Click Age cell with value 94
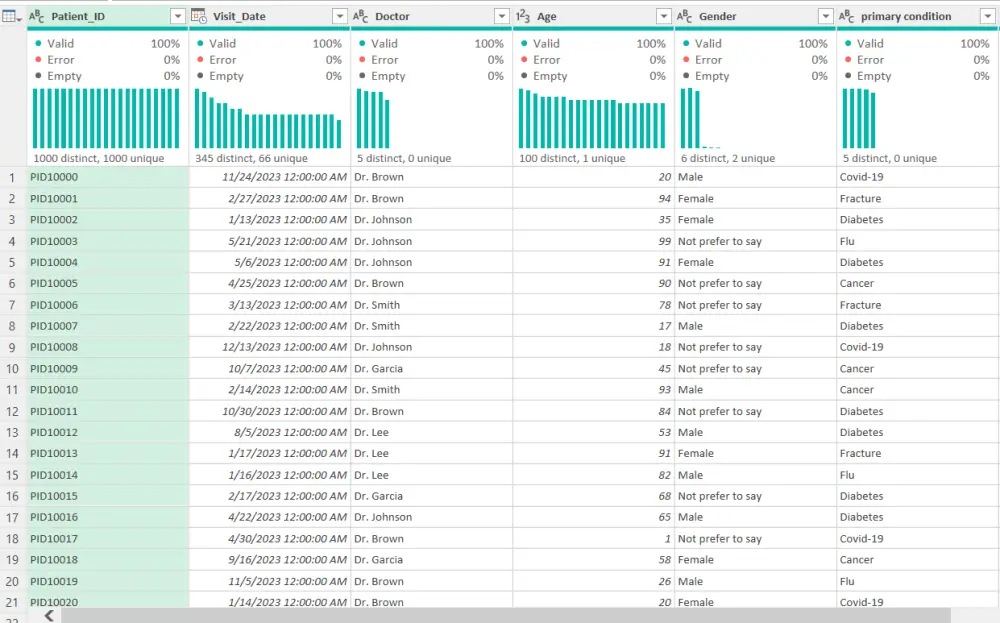 coord(594,198)
